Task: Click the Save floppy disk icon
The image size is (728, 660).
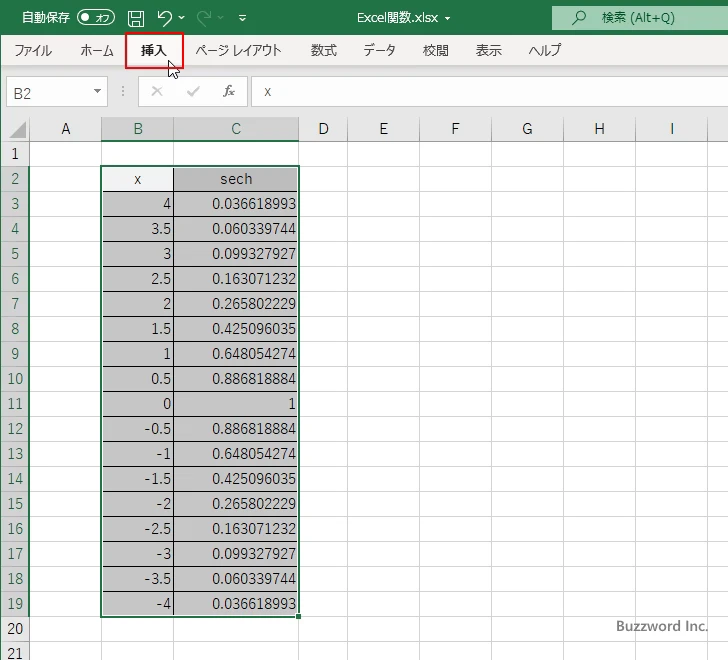Action: 136,18
